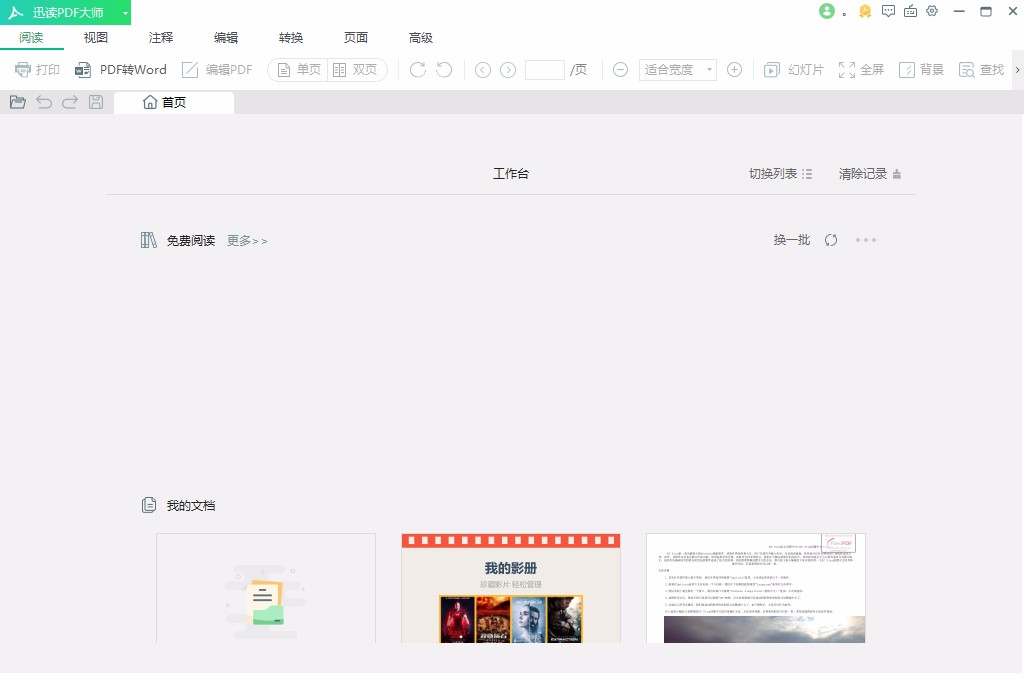Enable 双页 two-page view mode

354,69
